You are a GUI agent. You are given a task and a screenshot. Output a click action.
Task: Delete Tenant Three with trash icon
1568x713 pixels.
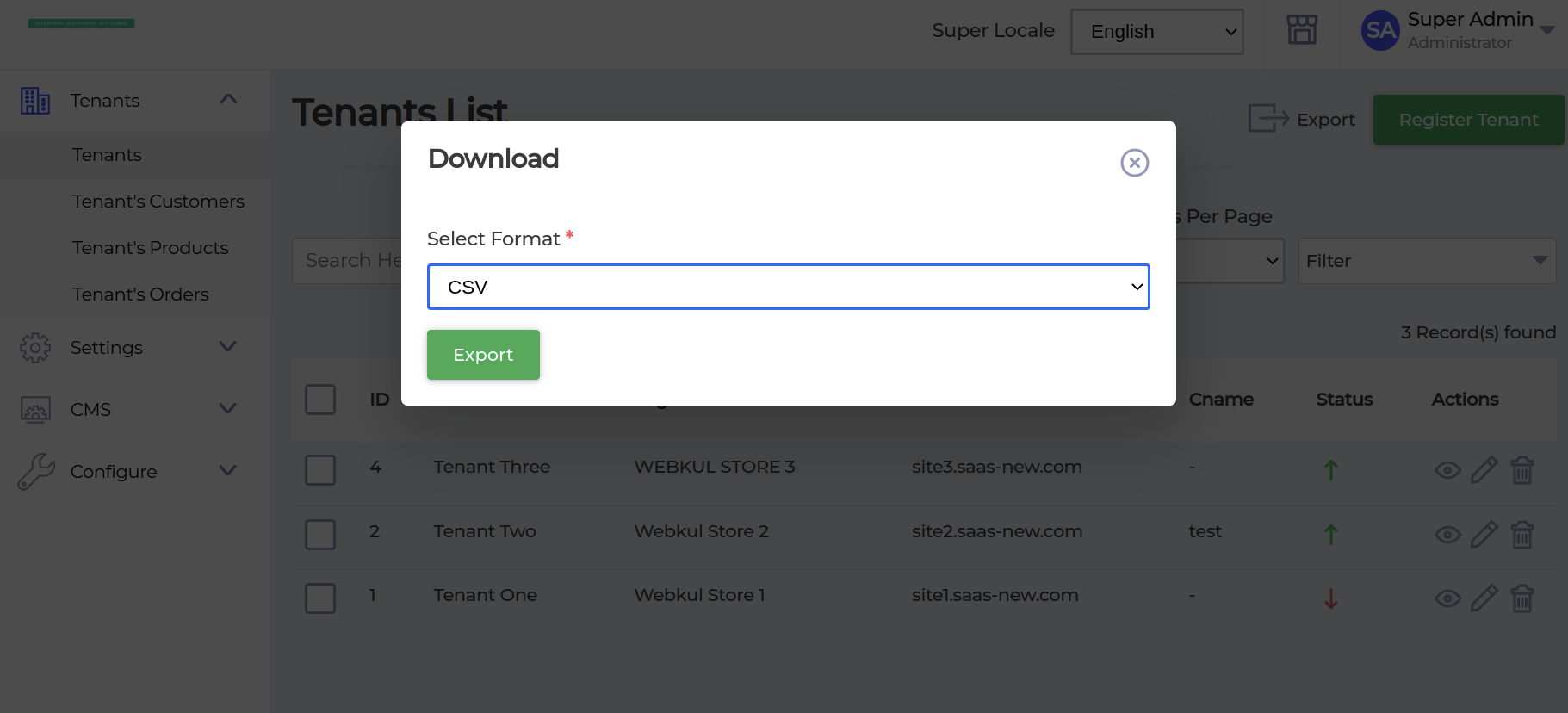(1522, 470)
